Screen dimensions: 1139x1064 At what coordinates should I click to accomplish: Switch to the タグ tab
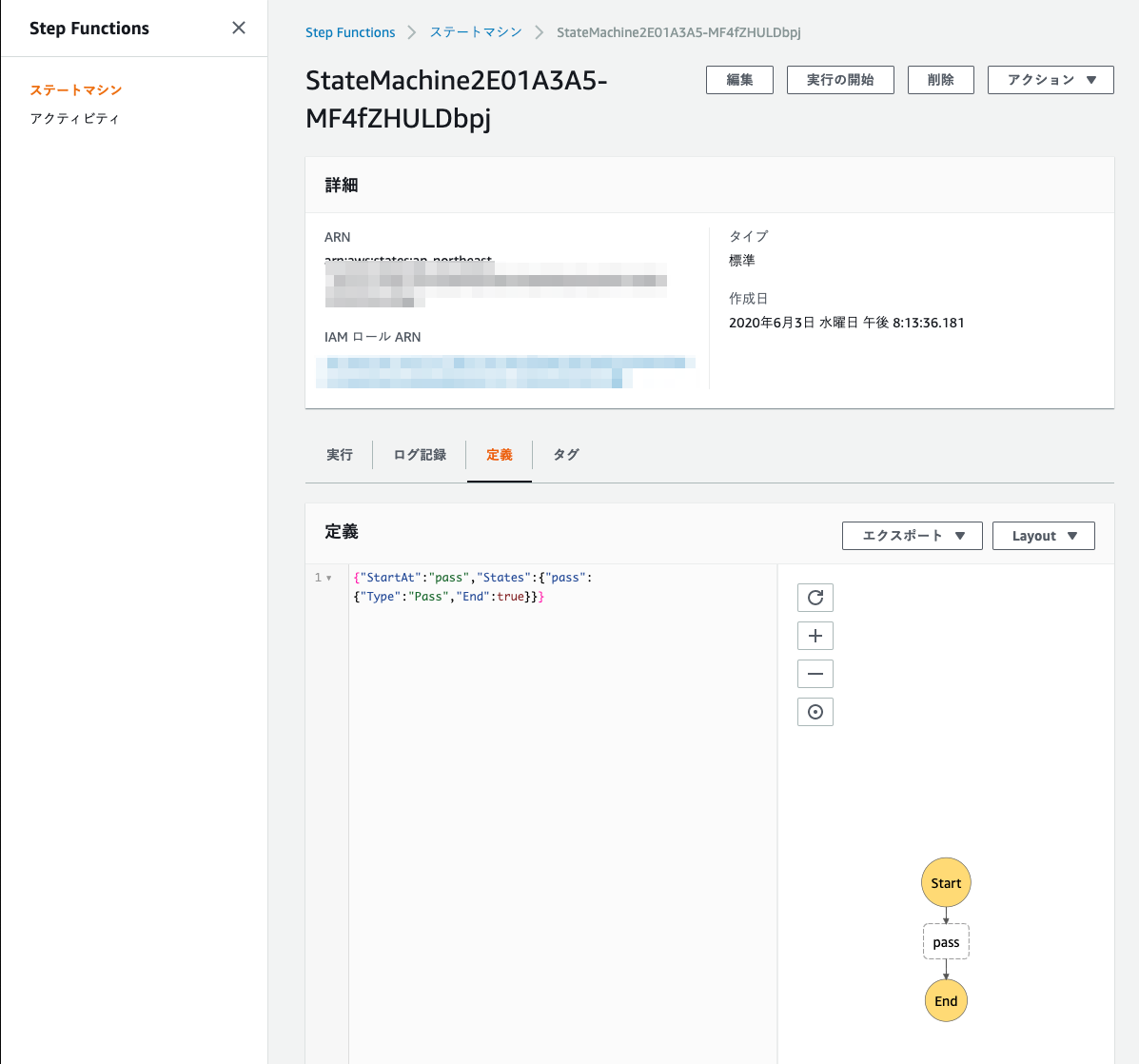point(566,455)
